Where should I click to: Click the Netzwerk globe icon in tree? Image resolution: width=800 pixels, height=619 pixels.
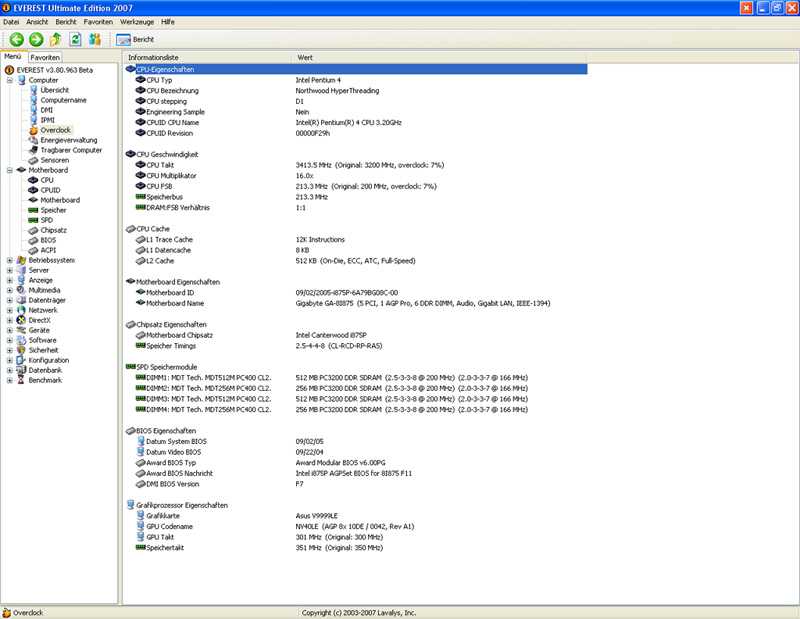point(21,310)
